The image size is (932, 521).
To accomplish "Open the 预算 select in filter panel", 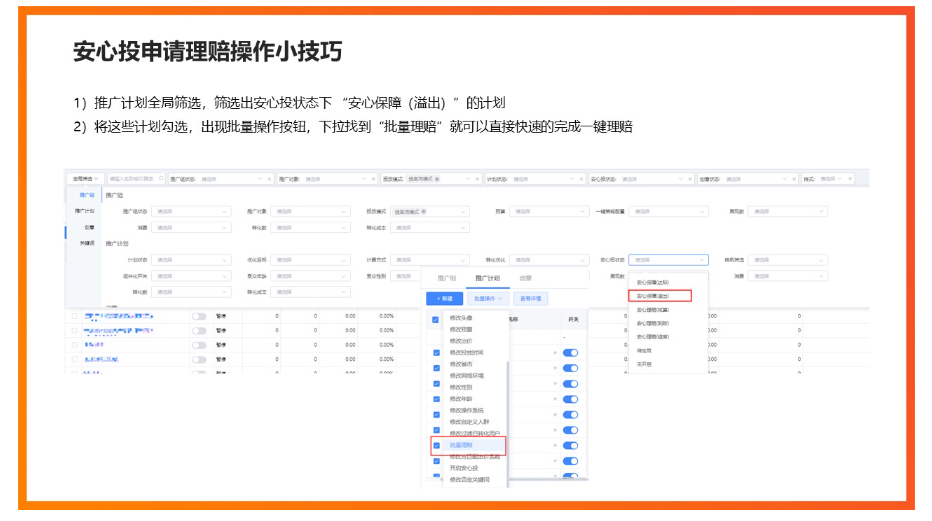I will point(549,211).
